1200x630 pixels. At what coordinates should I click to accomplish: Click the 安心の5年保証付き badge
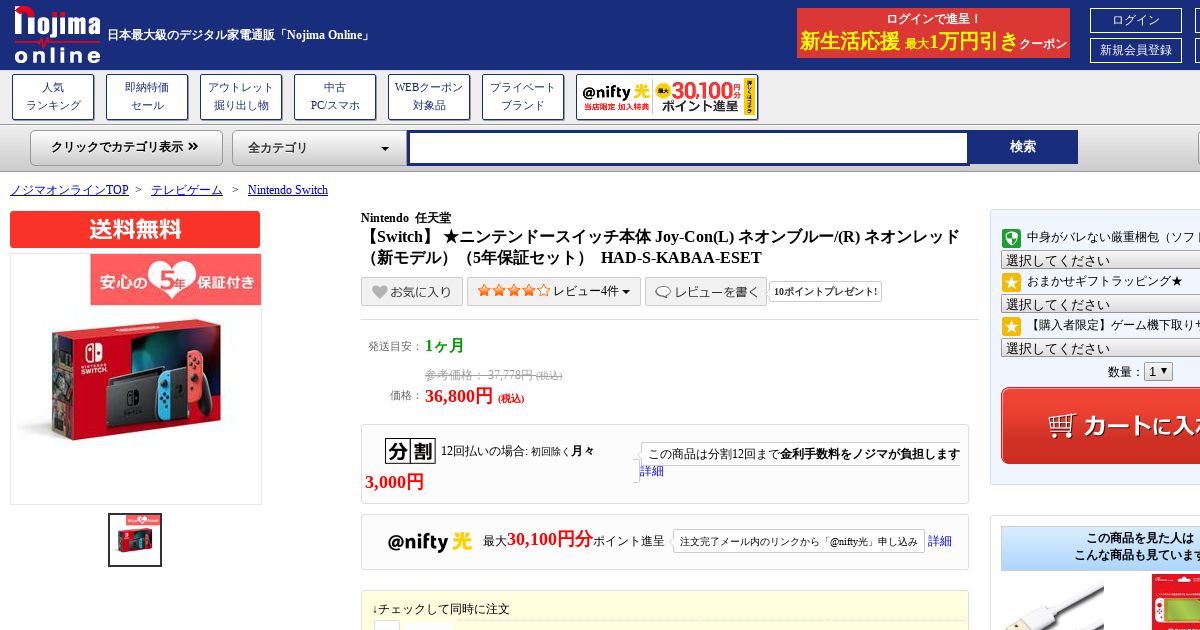(176, 280)
